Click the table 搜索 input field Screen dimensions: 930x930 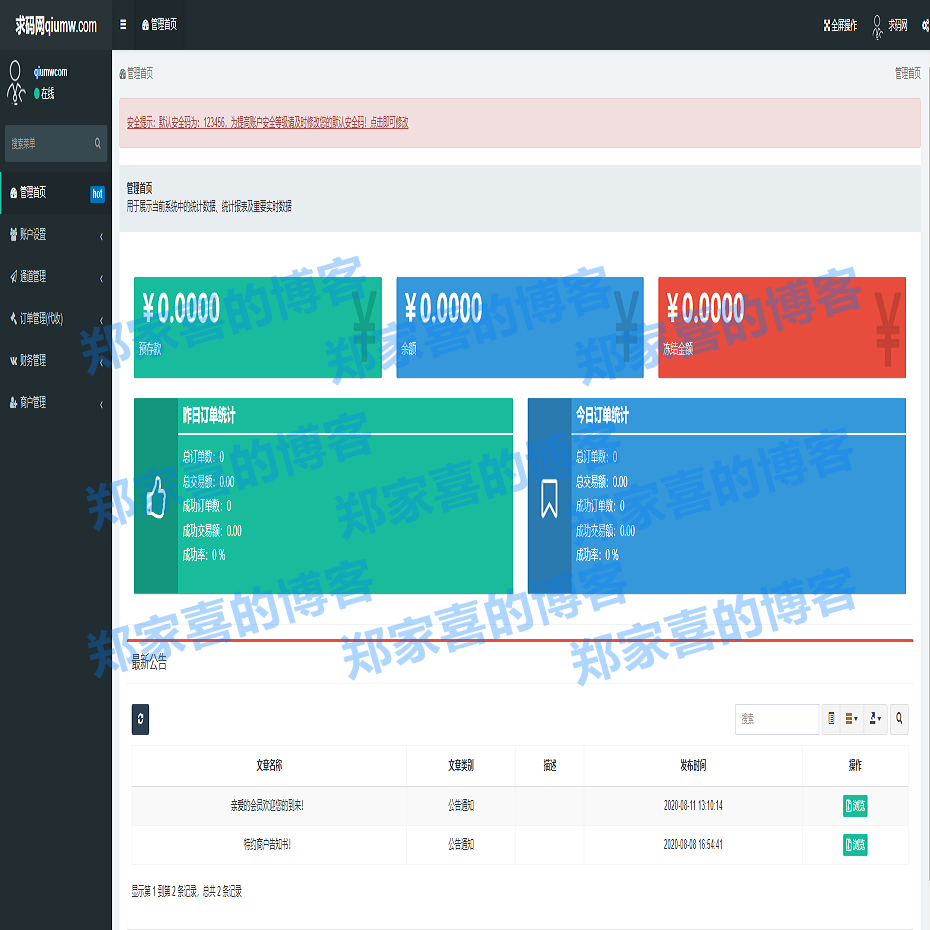(x=776, y=718)
